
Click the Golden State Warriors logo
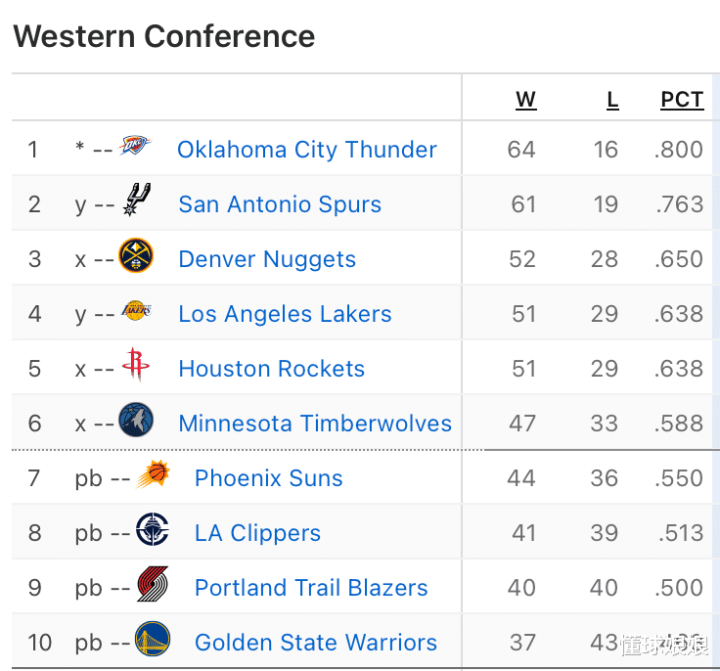coord(153,640)
